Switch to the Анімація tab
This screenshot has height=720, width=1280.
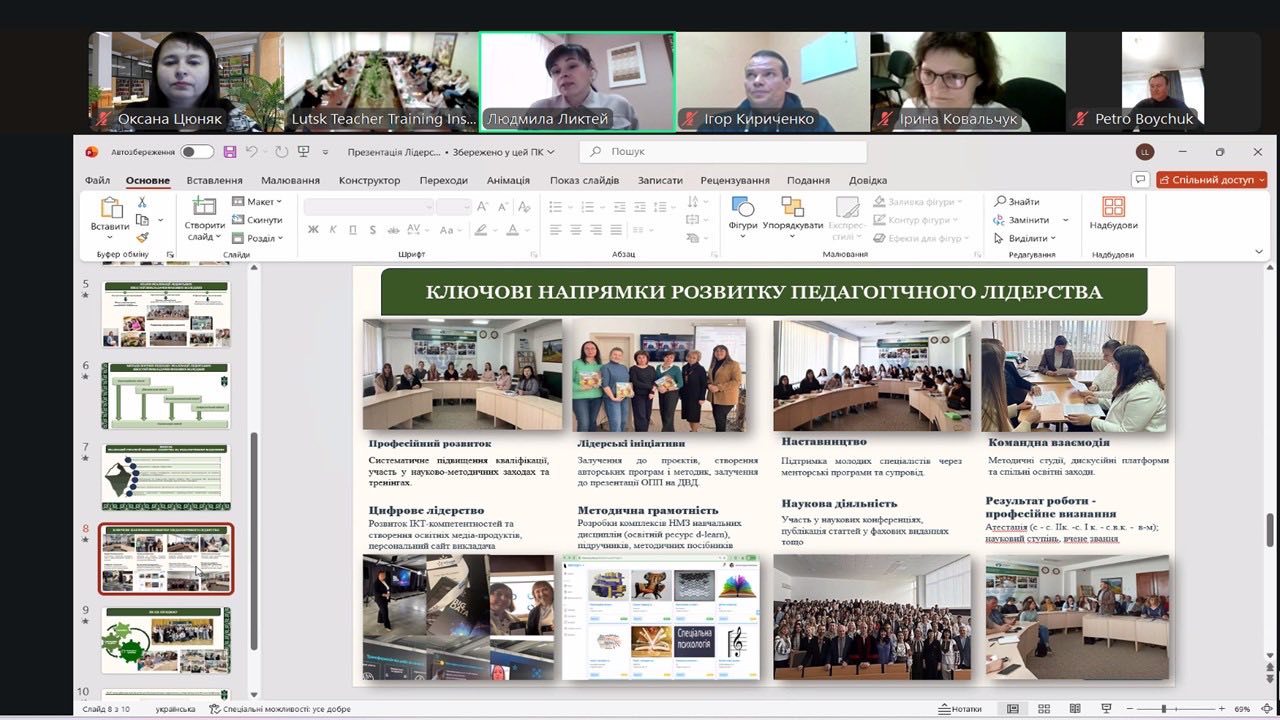[x=508, y=180]
